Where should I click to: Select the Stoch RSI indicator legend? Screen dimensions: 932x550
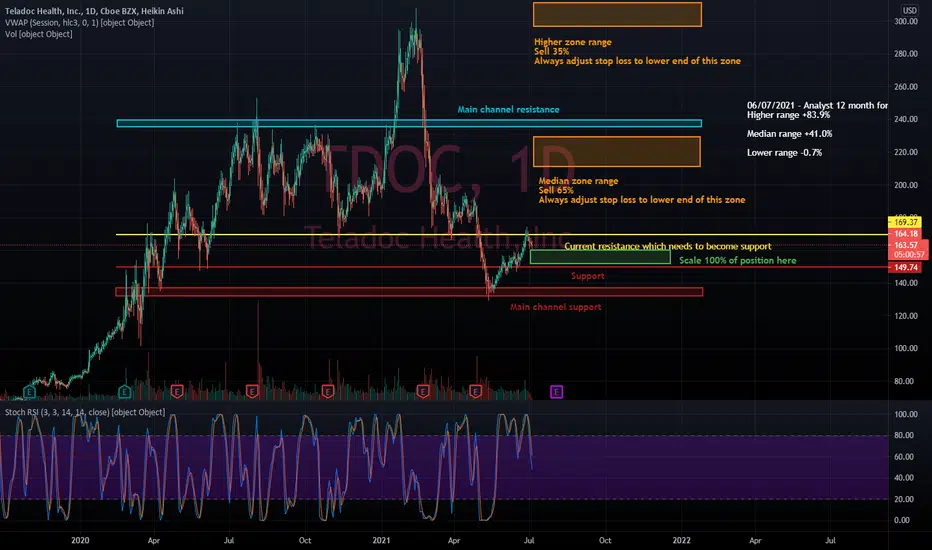click(x=85, y=412)
